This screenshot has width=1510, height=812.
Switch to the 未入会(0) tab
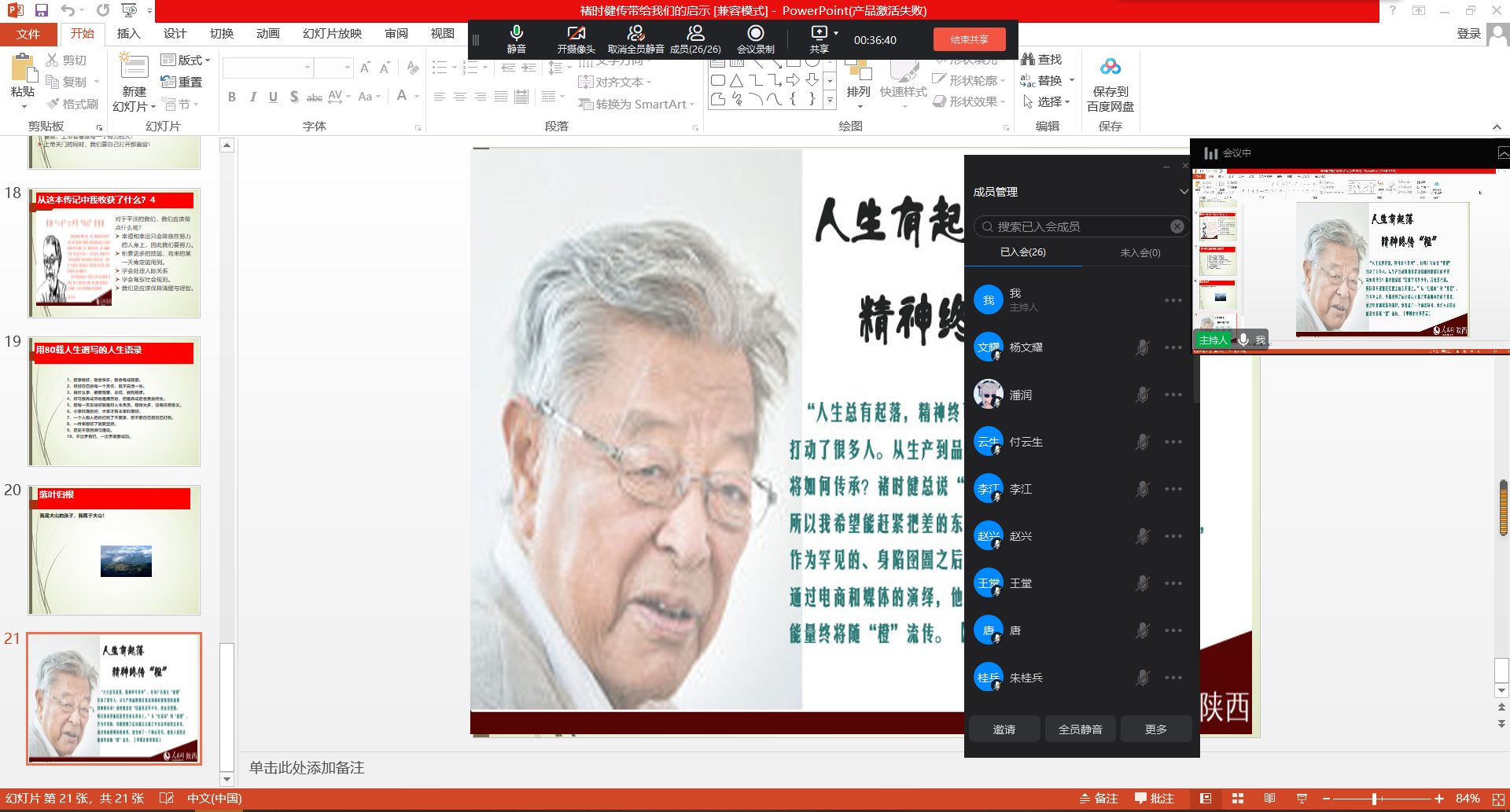[x=1140, y=252]
